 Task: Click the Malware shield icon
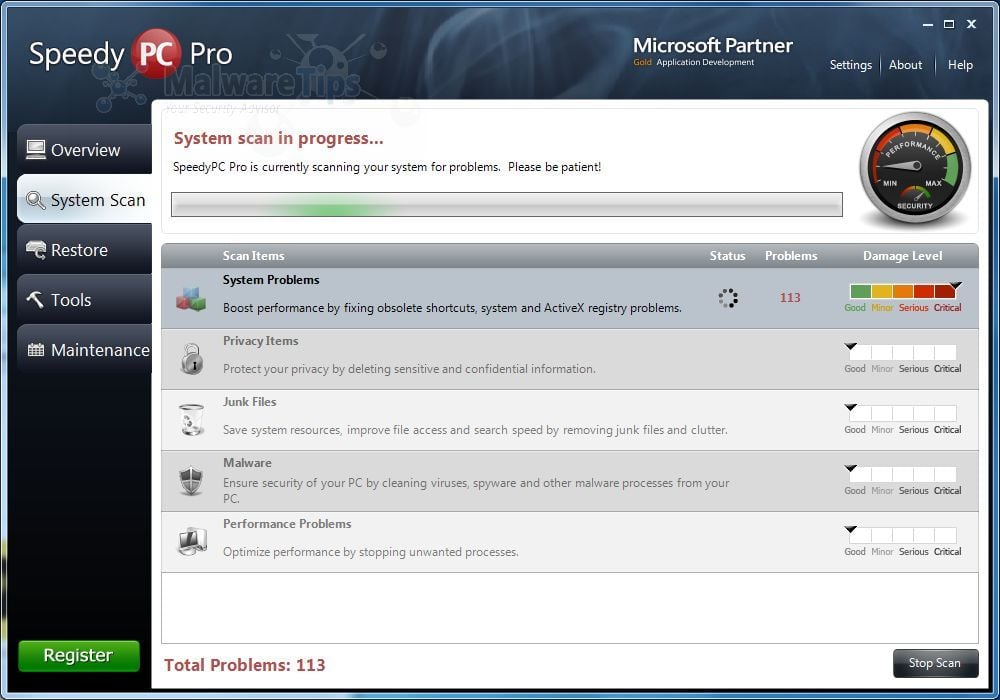click(x=191, y=481)
